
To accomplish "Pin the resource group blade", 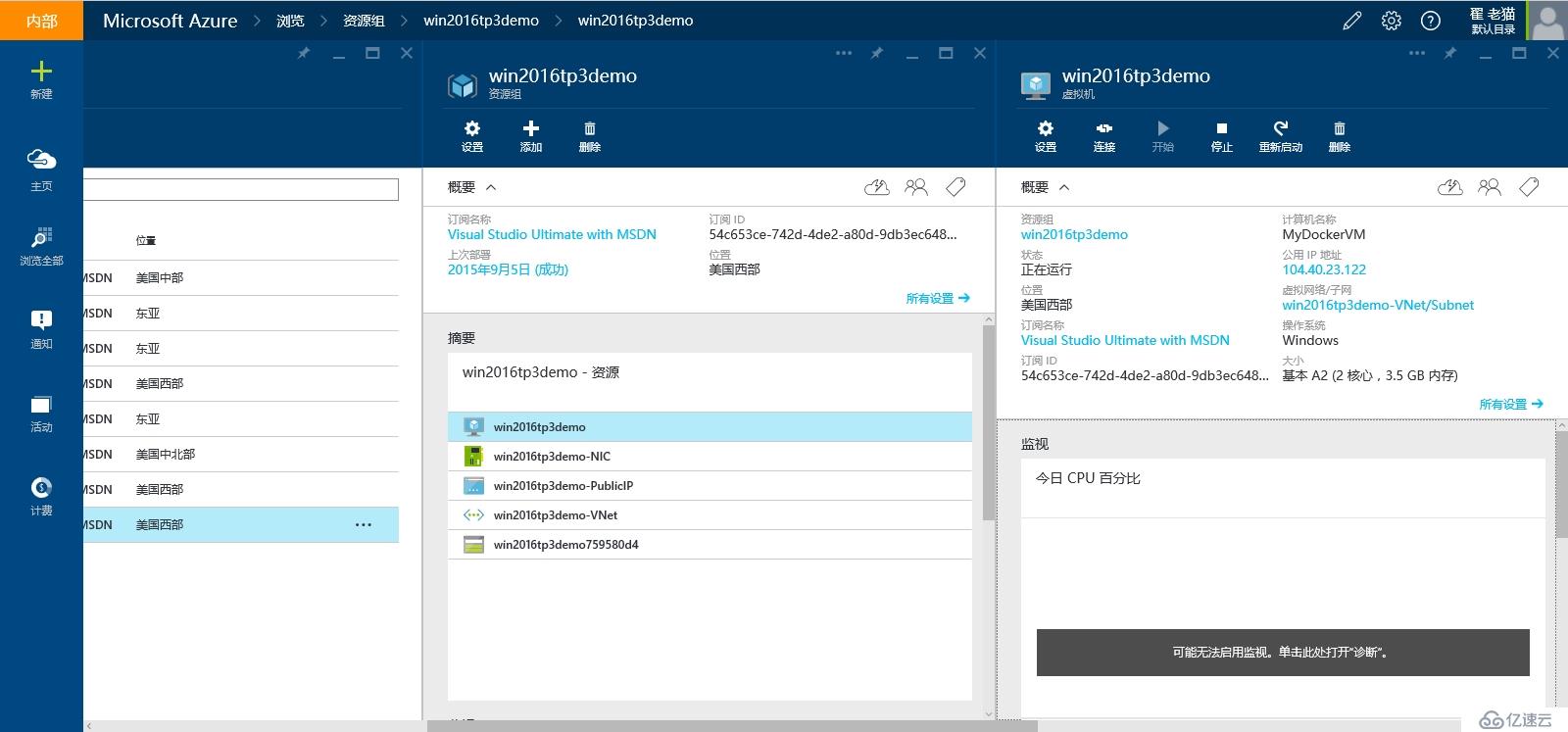I will 877,53.
